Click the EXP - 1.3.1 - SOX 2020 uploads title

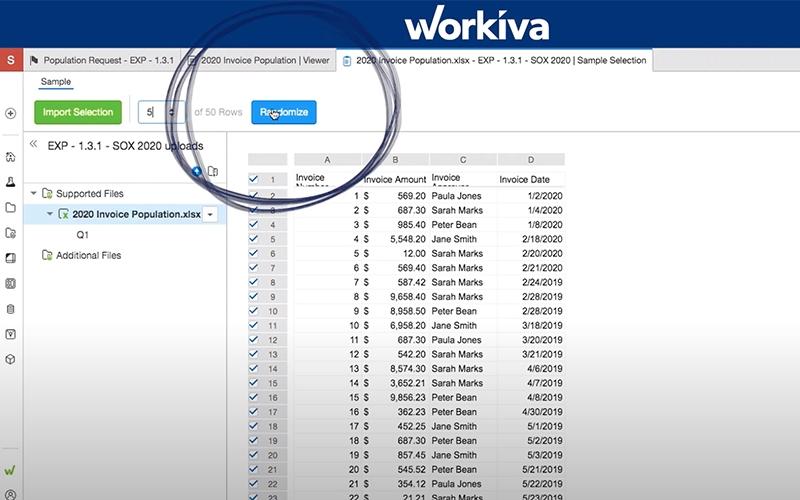pos(126,146)
